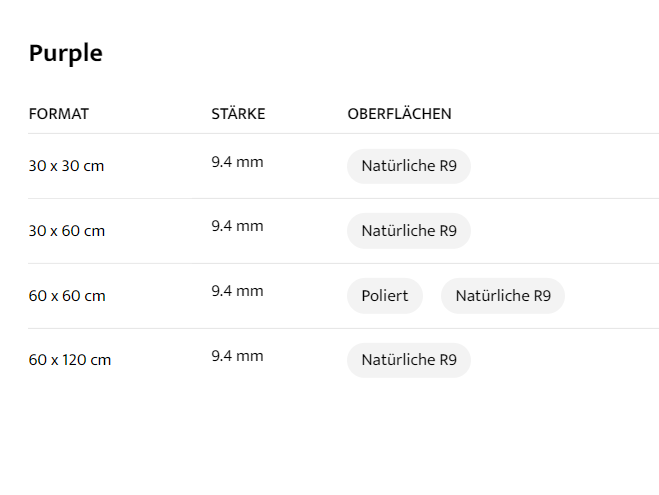Click 9.4 mm thickness in 30 x 30 cm row
The height and width of the screenshot is (495, 659).
(x=237, y=162)
